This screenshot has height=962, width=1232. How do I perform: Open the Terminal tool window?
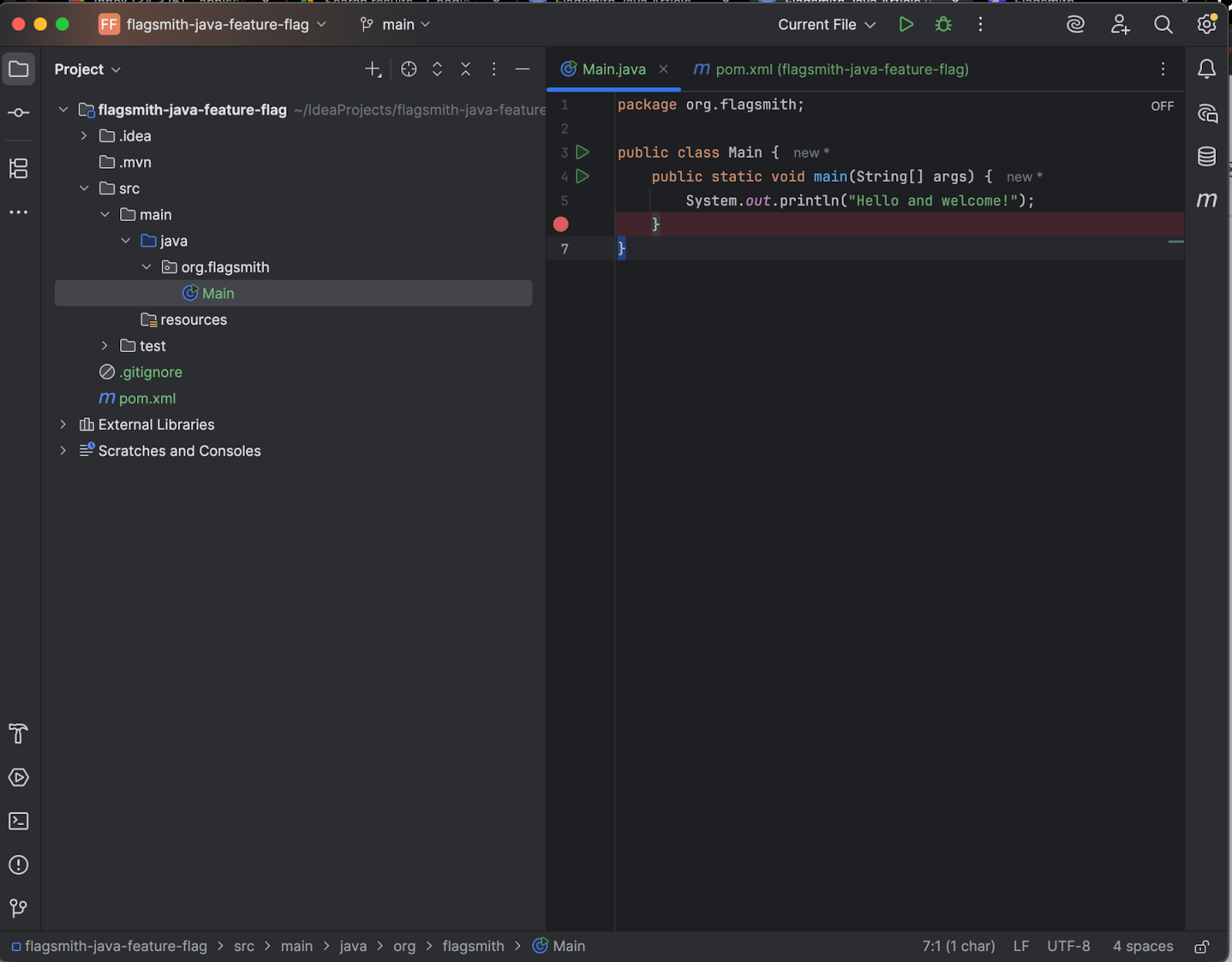pyautogui.click(x=18, y=821)
